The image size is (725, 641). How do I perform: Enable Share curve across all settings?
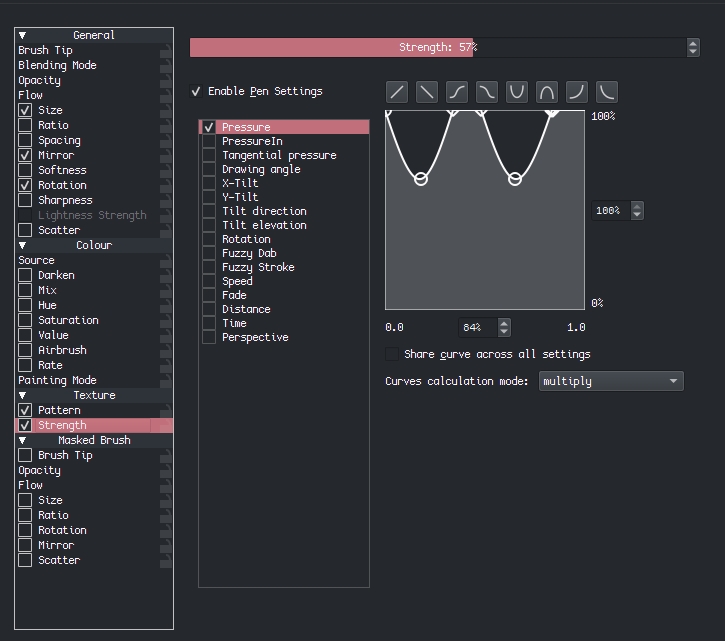(x=392, y=354)
